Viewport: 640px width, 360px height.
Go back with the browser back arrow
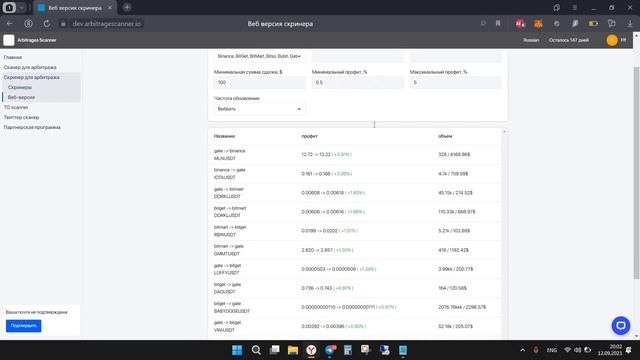pyautogui.click(x=9, y=24)
